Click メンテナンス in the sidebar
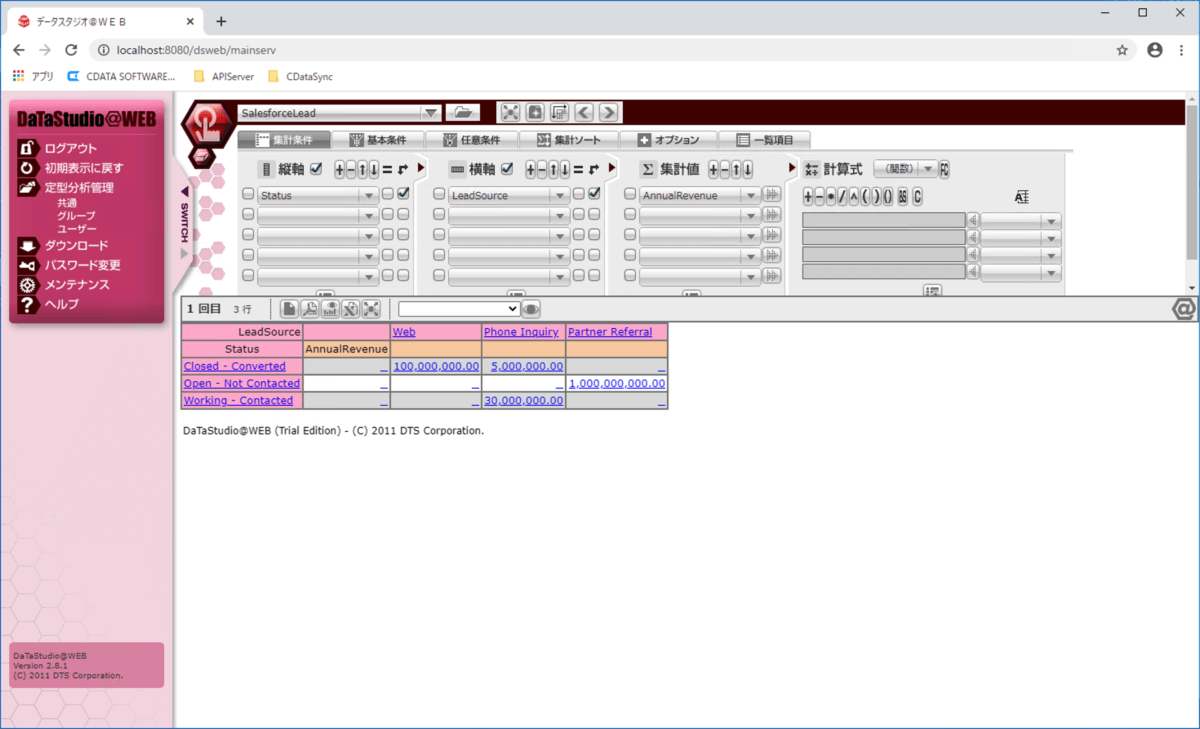 click(77, 284)
